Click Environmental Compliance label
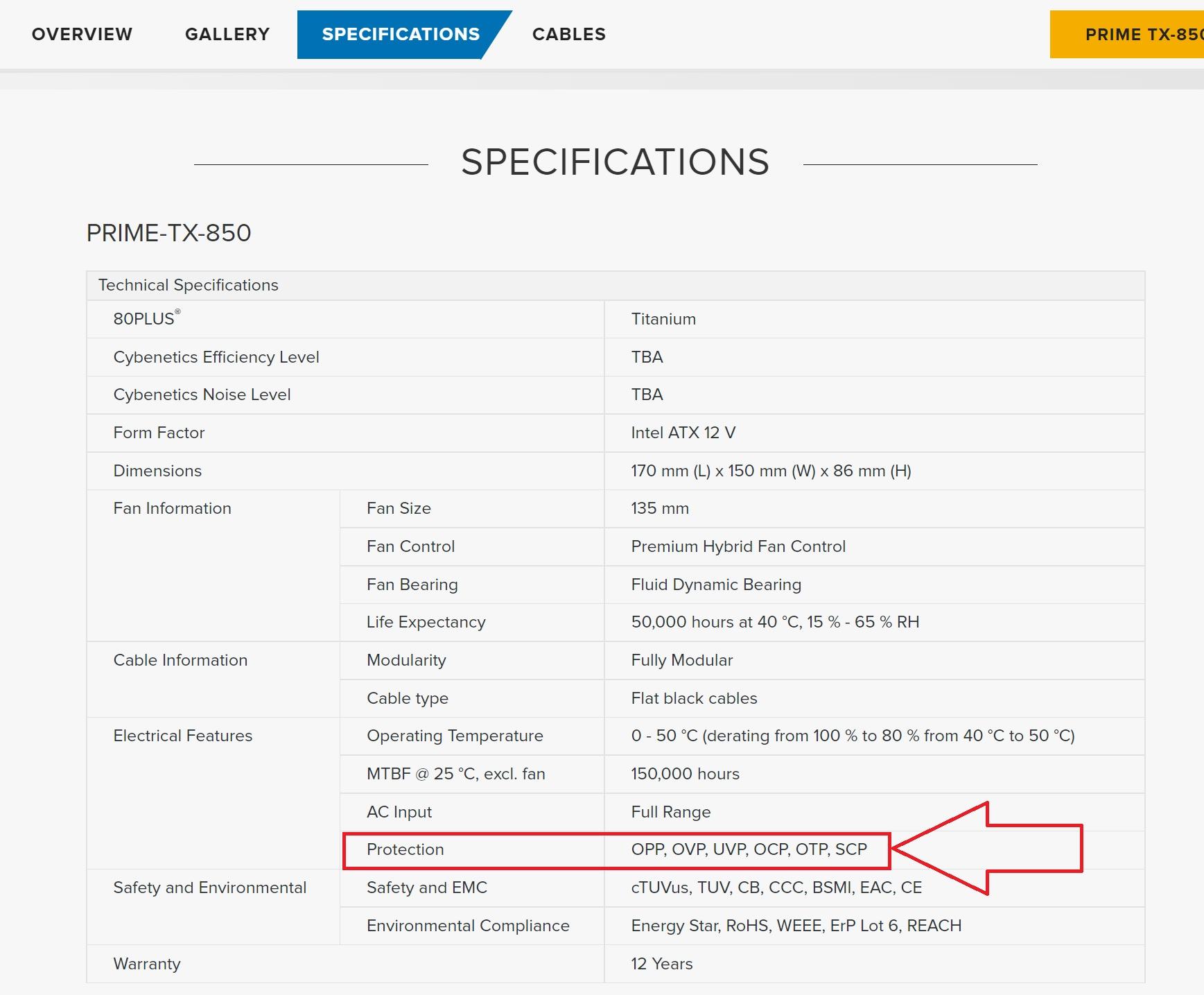This screenshot has width=1204, height=995. (468, 926)
